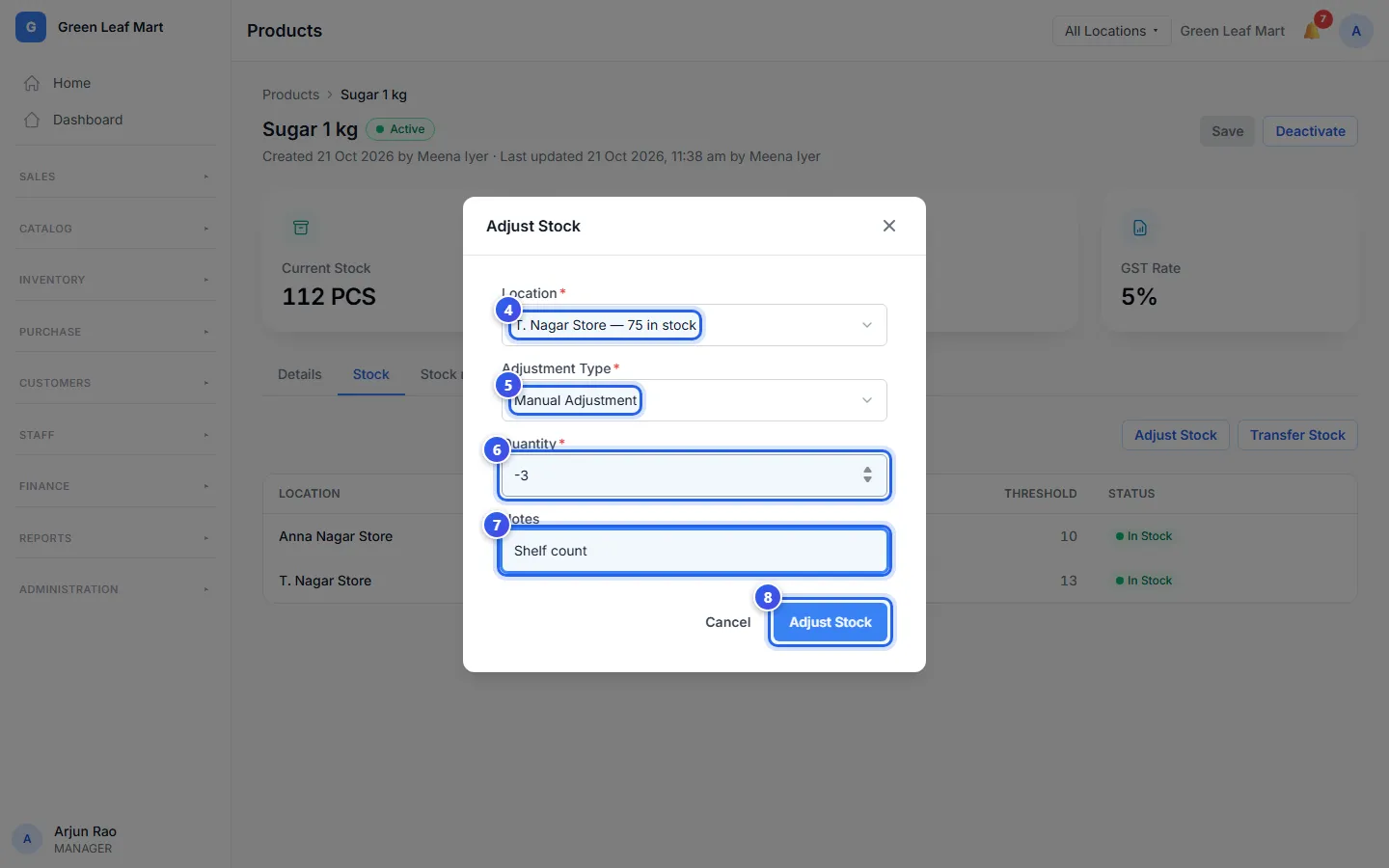The height and width of the screenshot is (868, 1389).
Task: Go to Dashboard in the sidebar
Action: coord(116,120)
